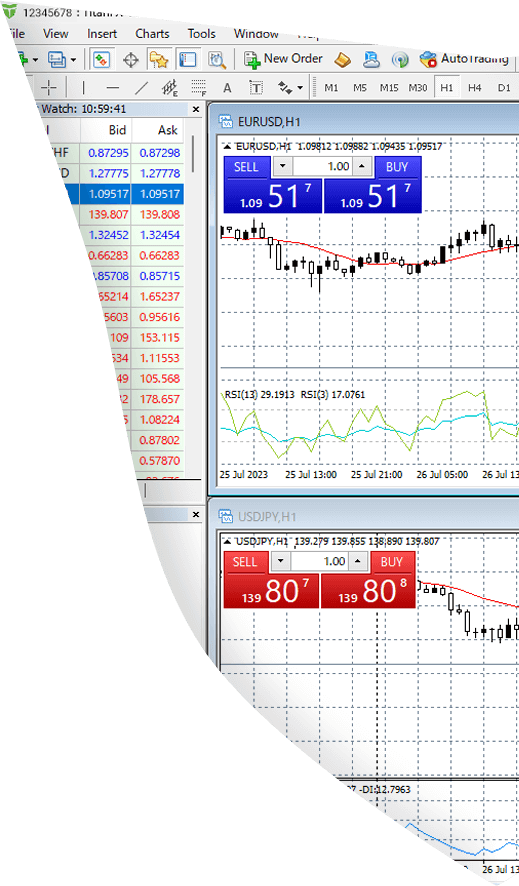Open USDJPY volume dropdown arrow

coord(281,562)
